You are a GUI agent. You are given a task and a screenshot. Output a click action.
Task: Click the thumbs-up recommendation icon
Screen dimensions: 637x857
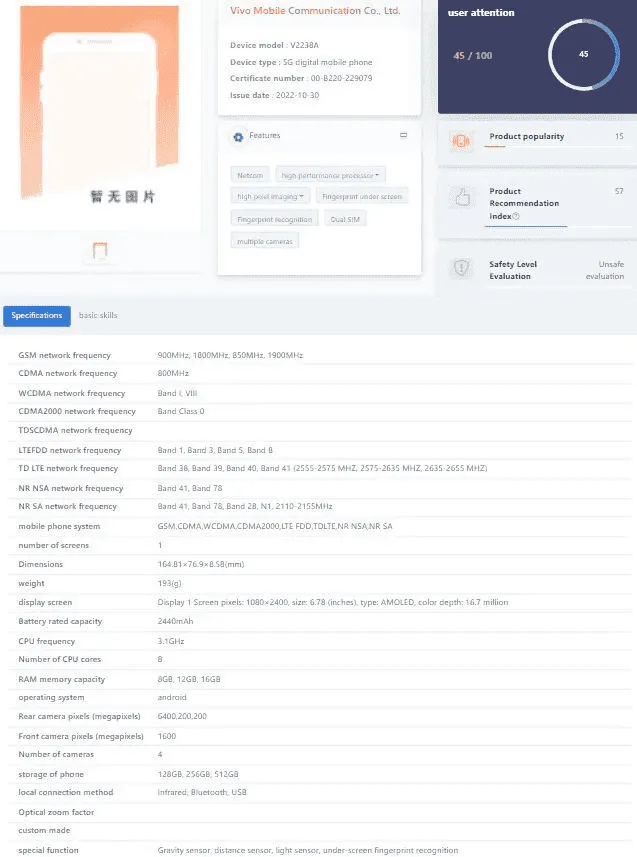(461, 199)
